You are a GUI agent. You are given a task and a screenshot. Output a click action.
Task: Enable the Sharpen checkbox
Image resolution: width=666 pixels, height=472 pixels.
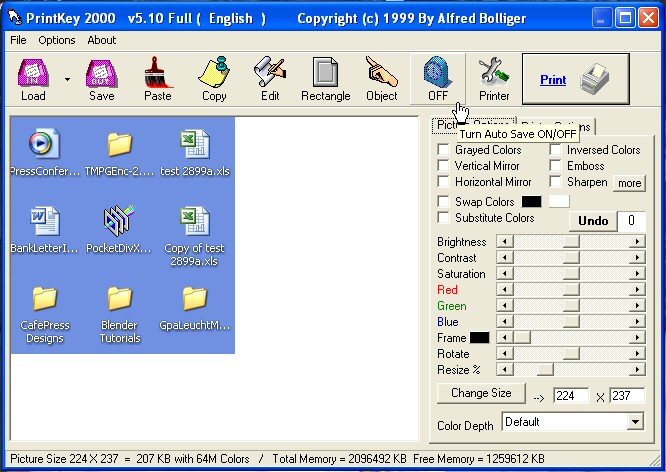556,181
